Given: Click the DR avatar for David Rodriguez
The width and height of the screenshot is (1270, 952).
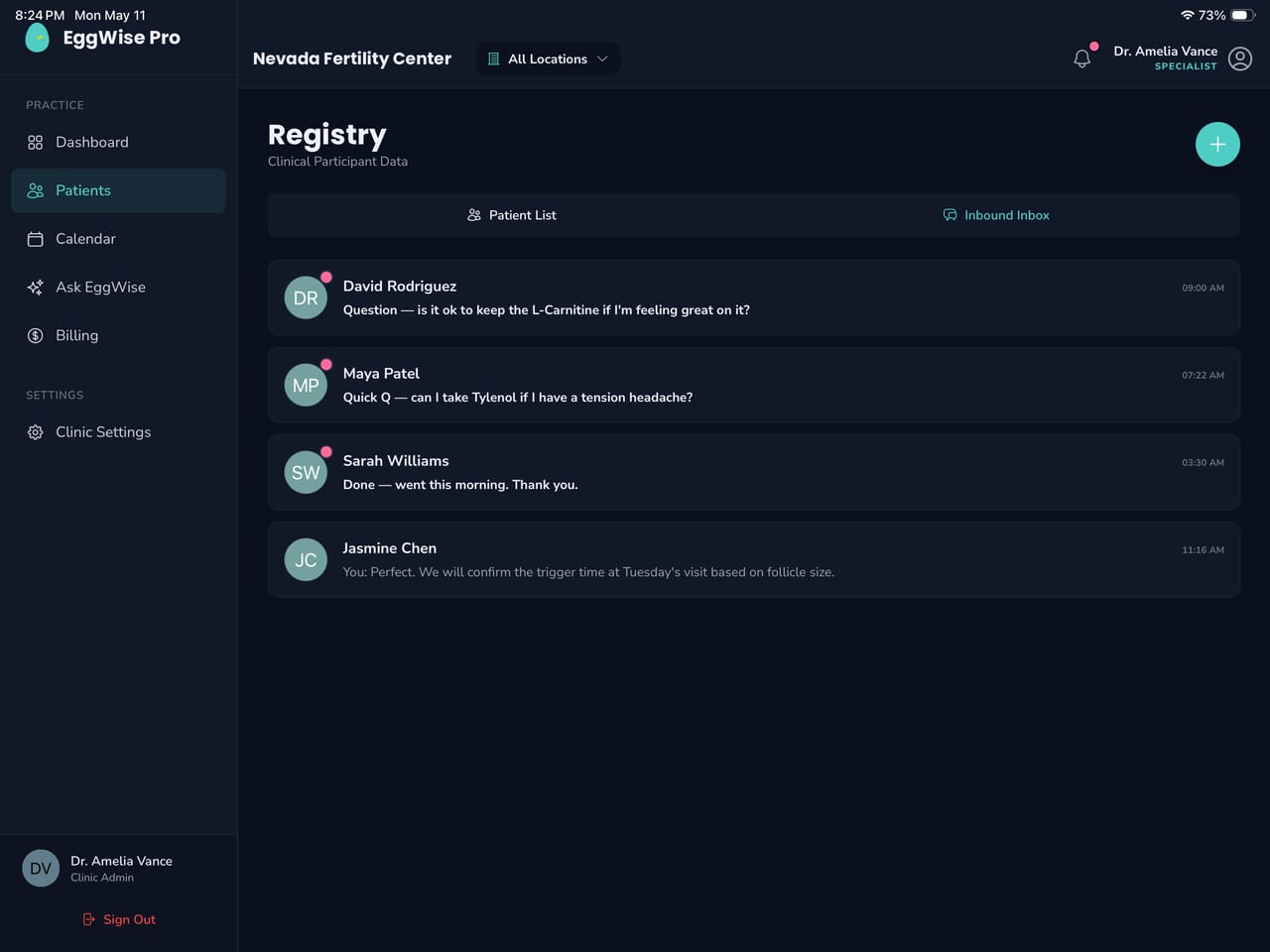Looking at the screenshot, I should coord(306,298).
